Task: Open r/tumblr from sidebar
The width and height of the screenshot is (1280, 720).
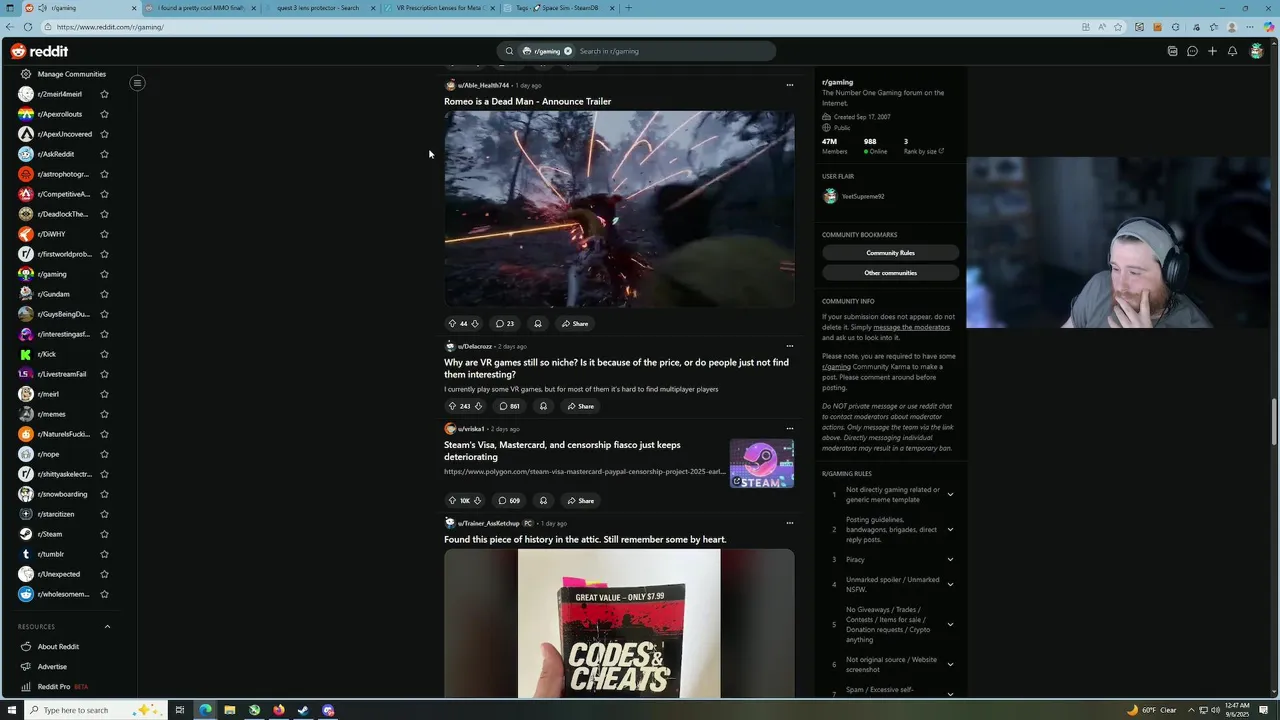Action: coord(50,554)
